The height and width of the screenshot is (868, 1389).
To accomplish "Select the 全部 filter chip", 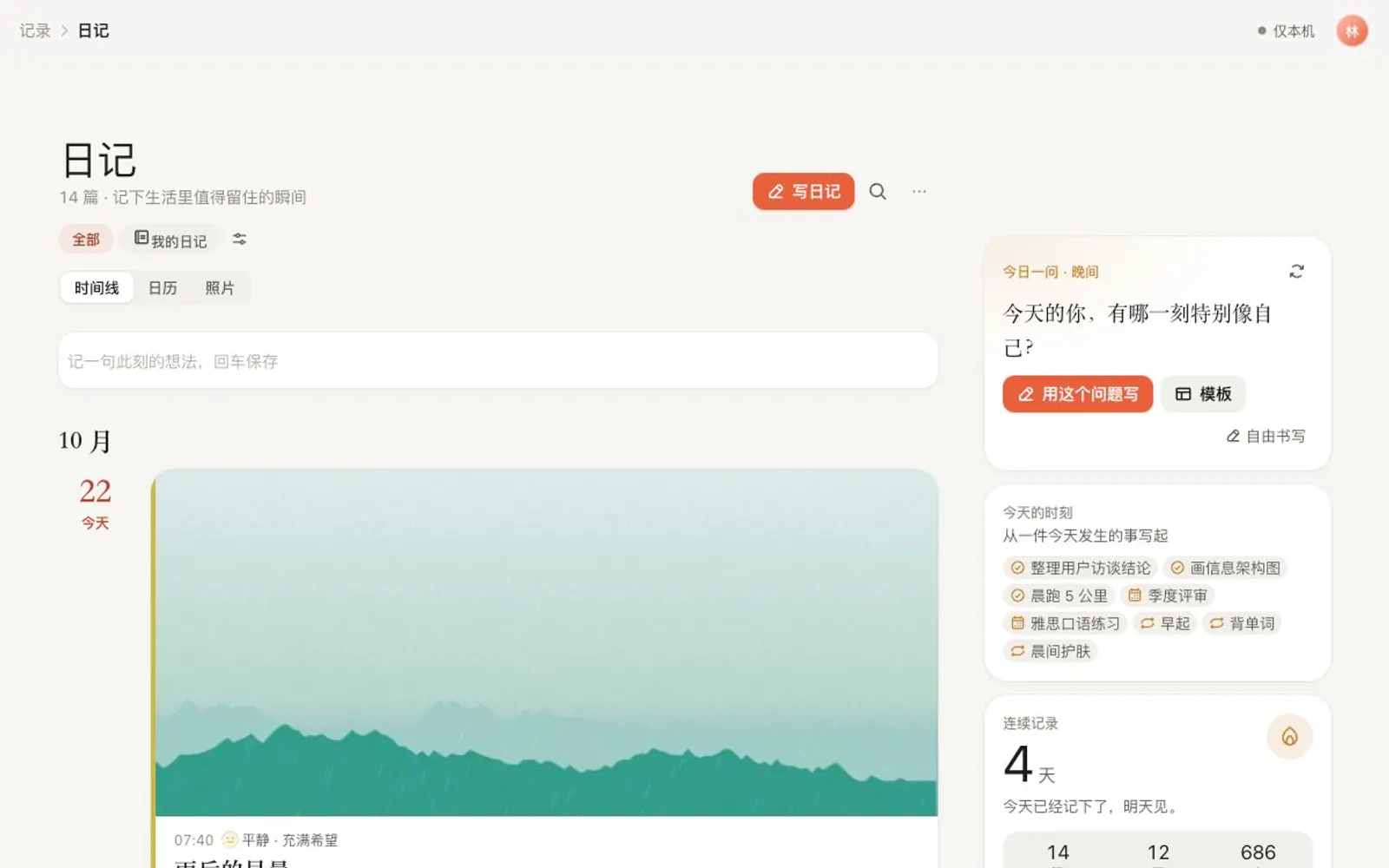I will tap(86, 240).
